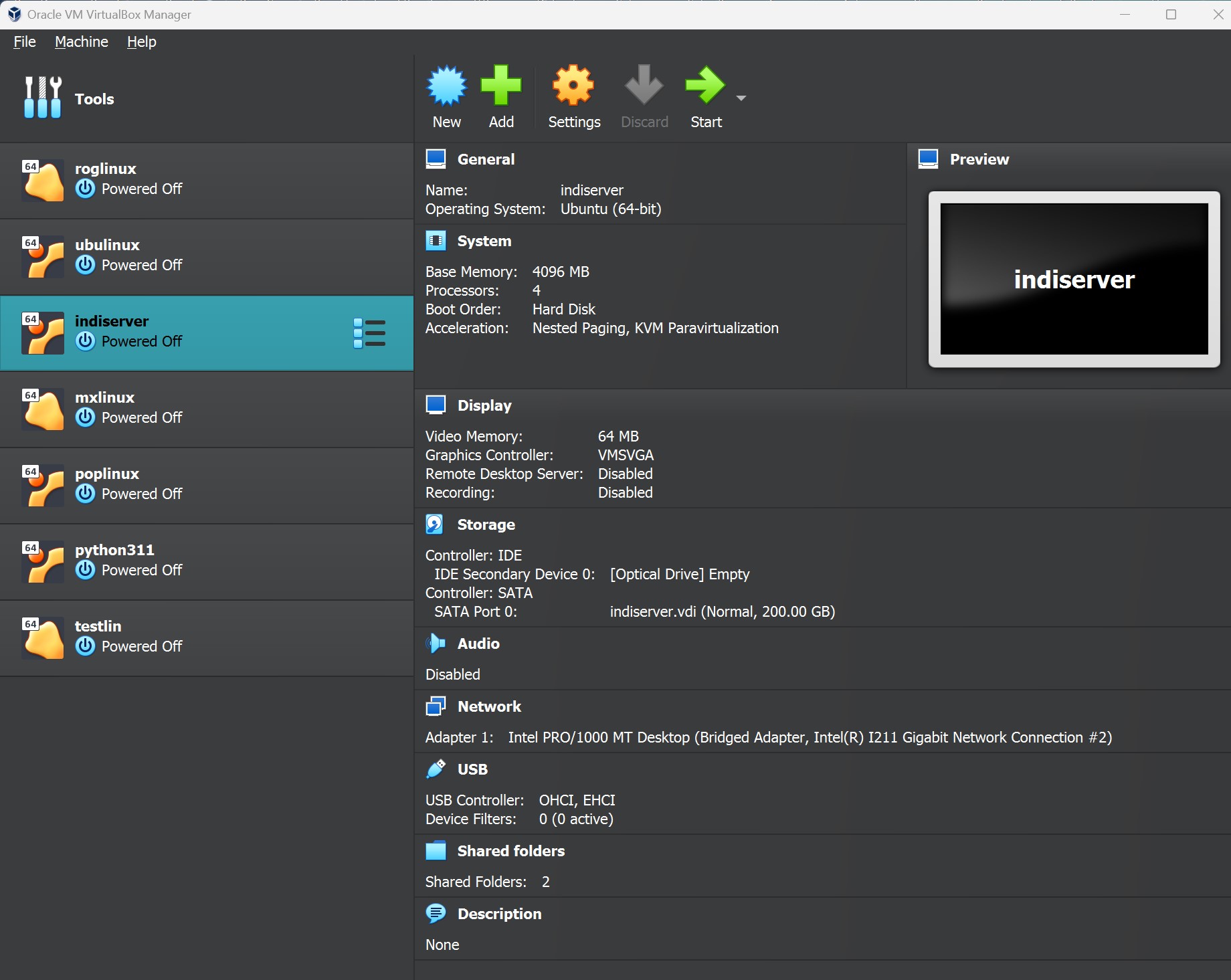The width and height of the screenshot is (1231, 980).
Task: Click the '4096 MB' base memory value
Action: point(561,272)
